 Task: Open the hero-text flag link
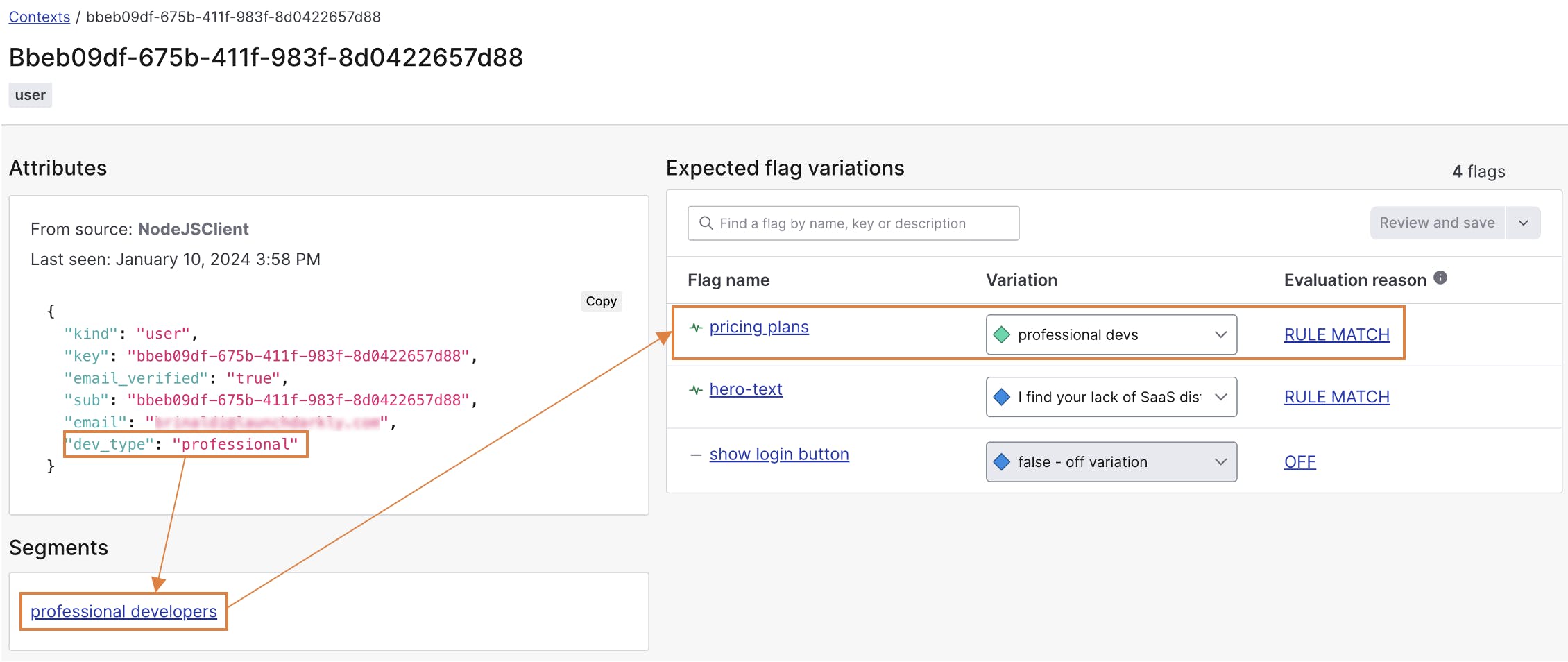746,389
